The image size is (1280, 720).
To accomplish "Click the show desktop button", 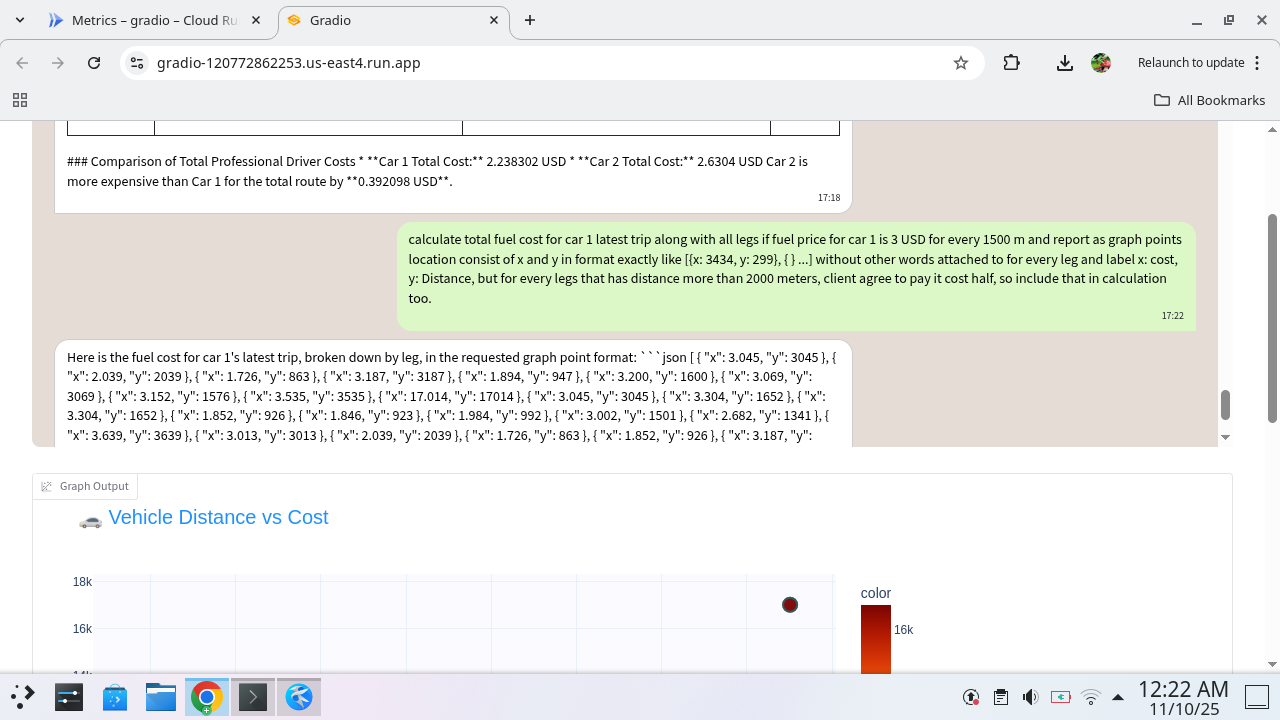I will 1257,697.
